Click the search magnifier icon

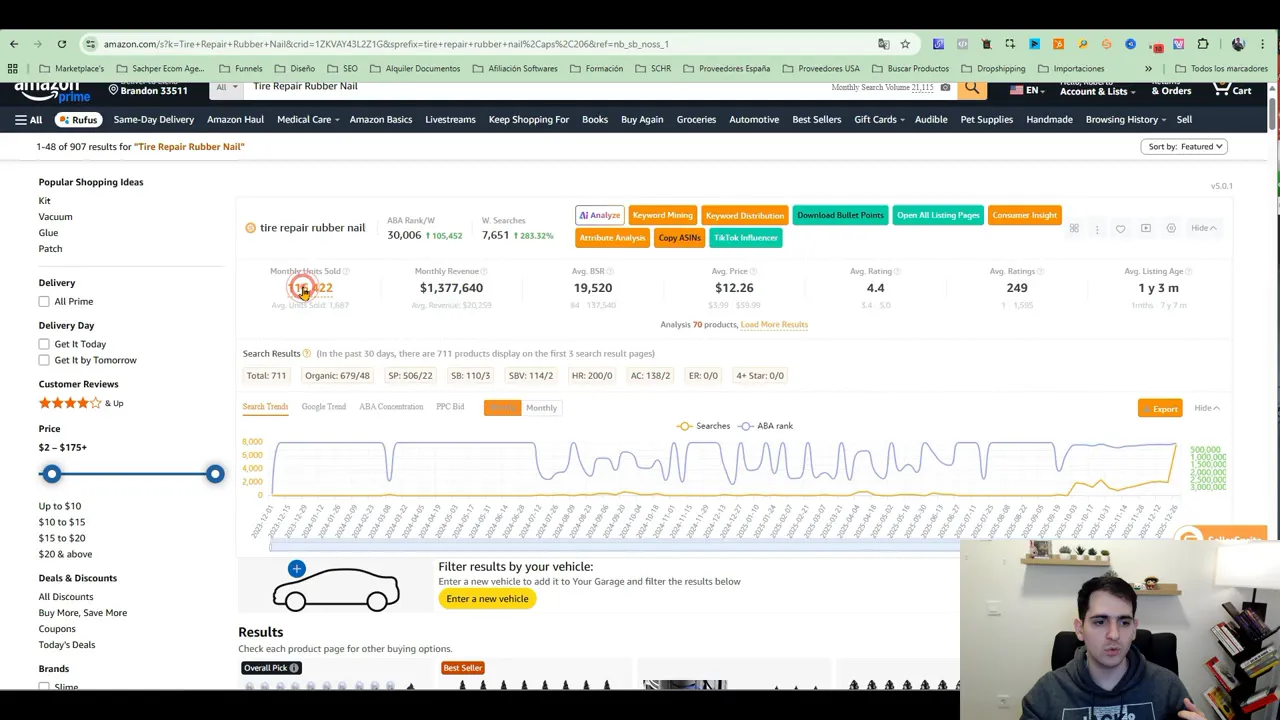(971, 87)
